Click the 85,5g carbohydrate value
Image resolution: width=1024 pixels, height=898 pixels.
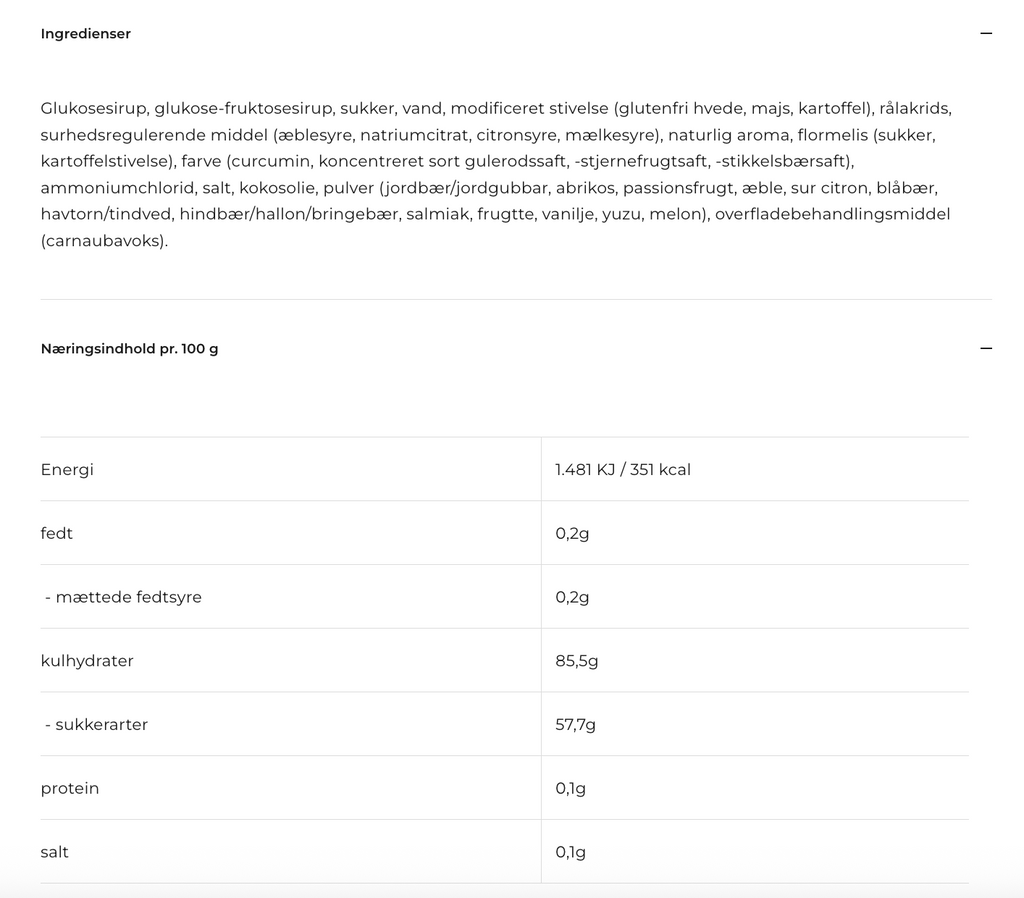coord(577,661)
